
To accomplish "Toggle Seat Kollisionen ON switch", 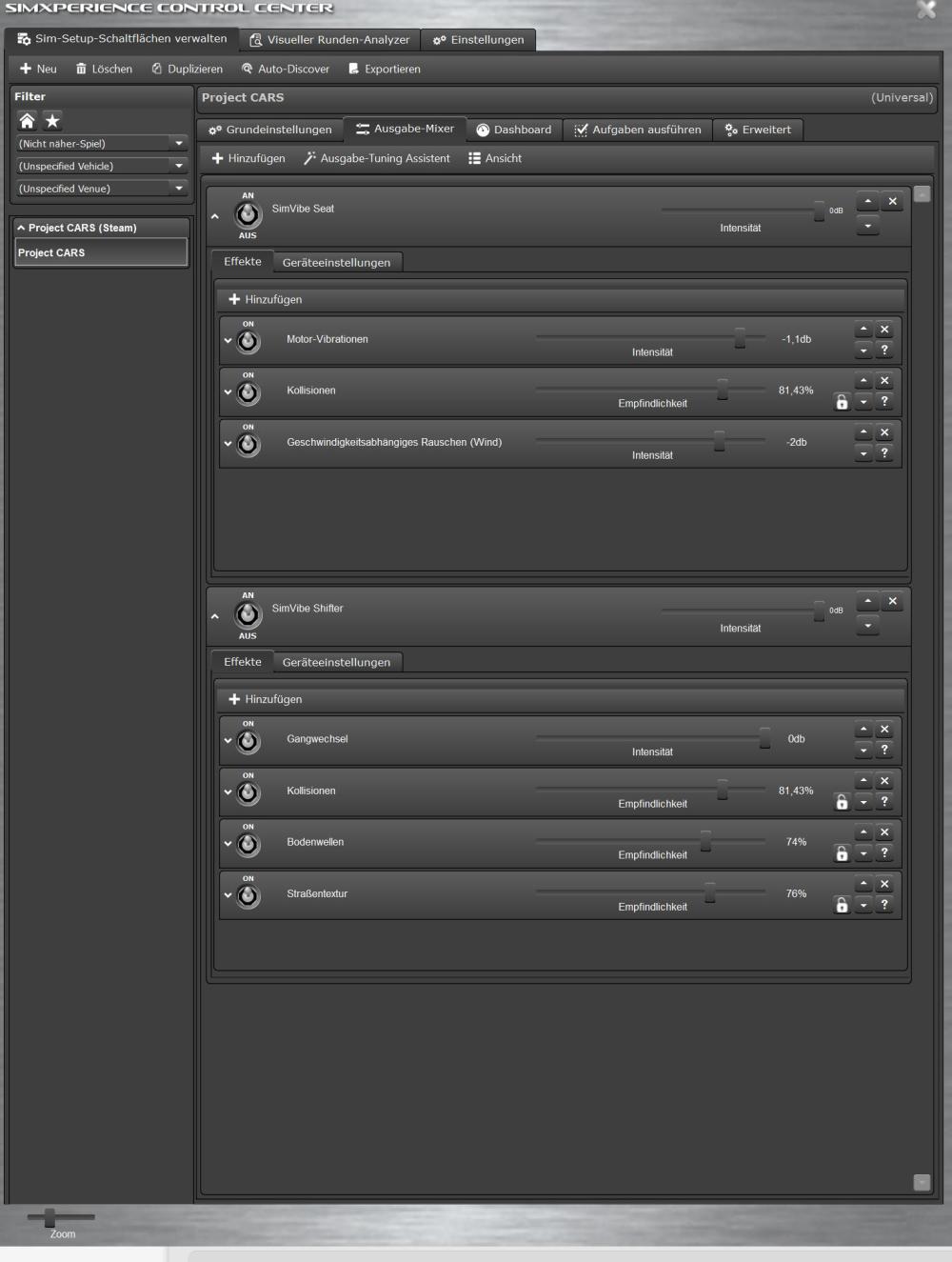I will (248, 393).
